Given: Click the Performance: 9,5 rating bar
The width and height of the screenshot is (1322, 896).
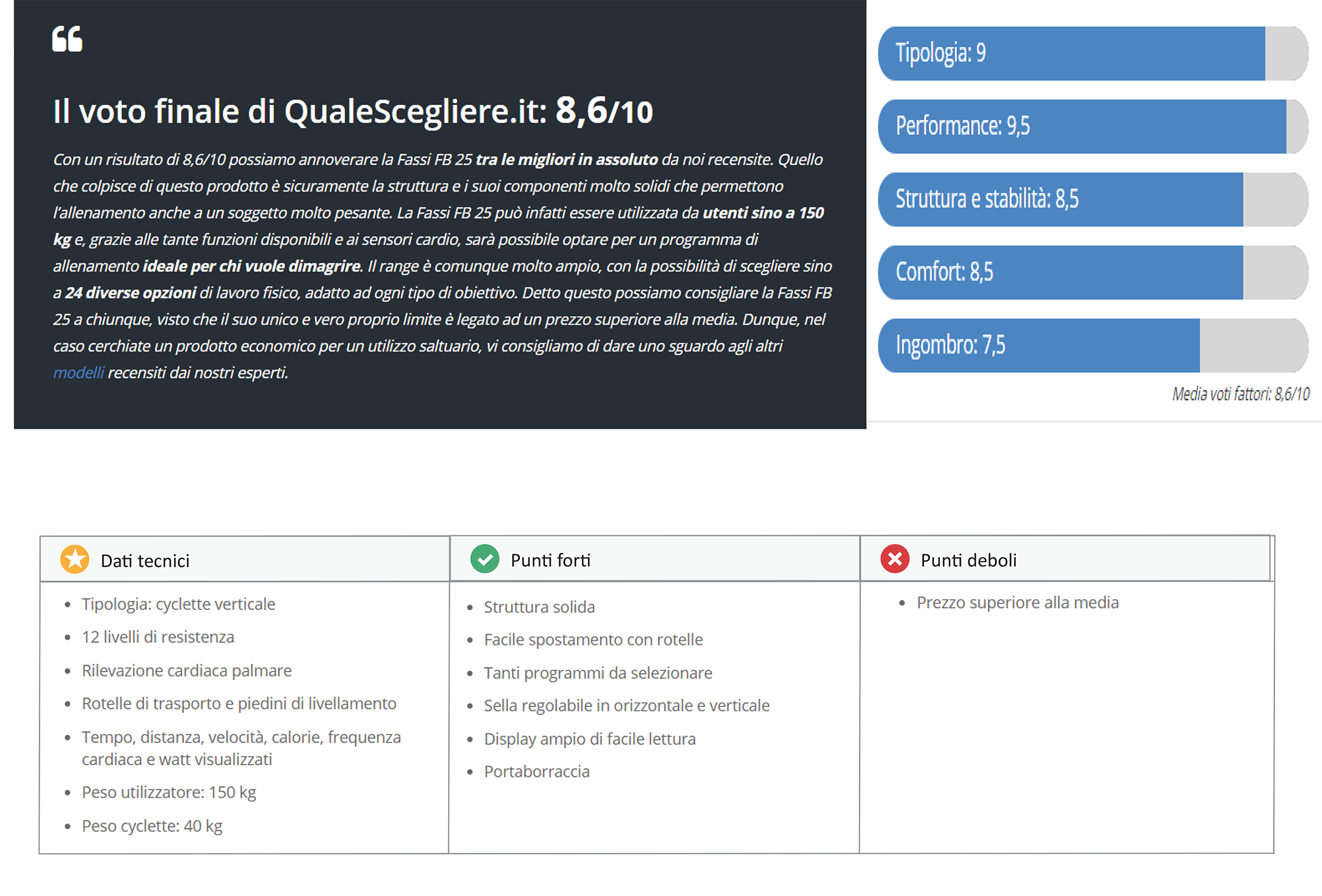Looking at the screenshot, I should (x=1092, y=126).
